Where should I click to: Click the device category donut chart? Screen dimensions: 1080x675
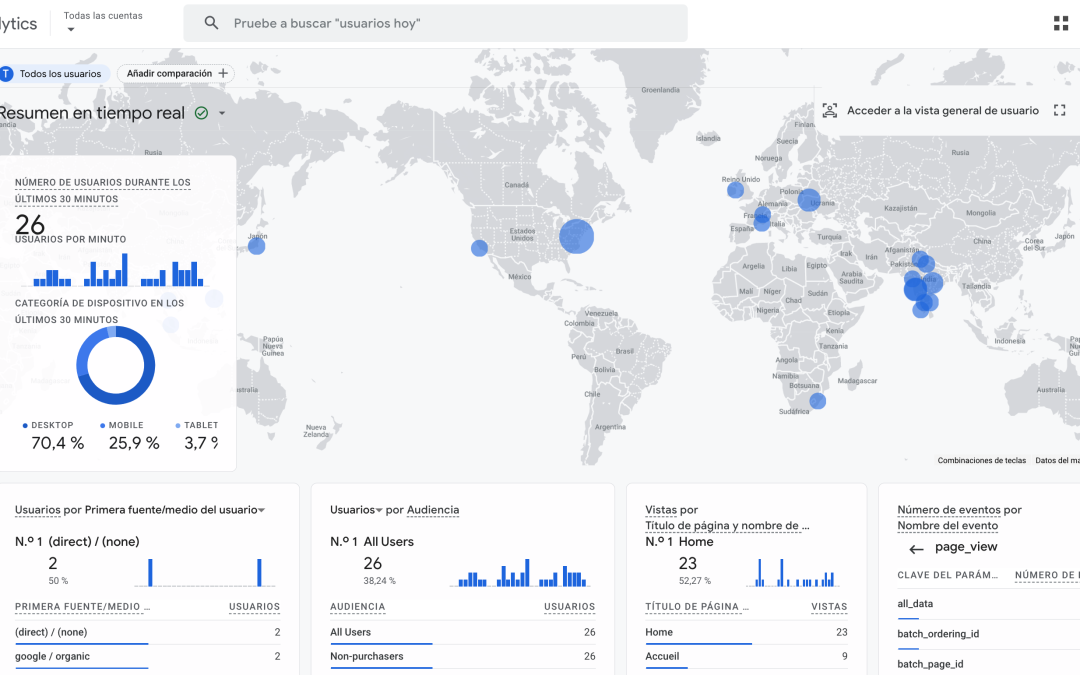[116, 366]
